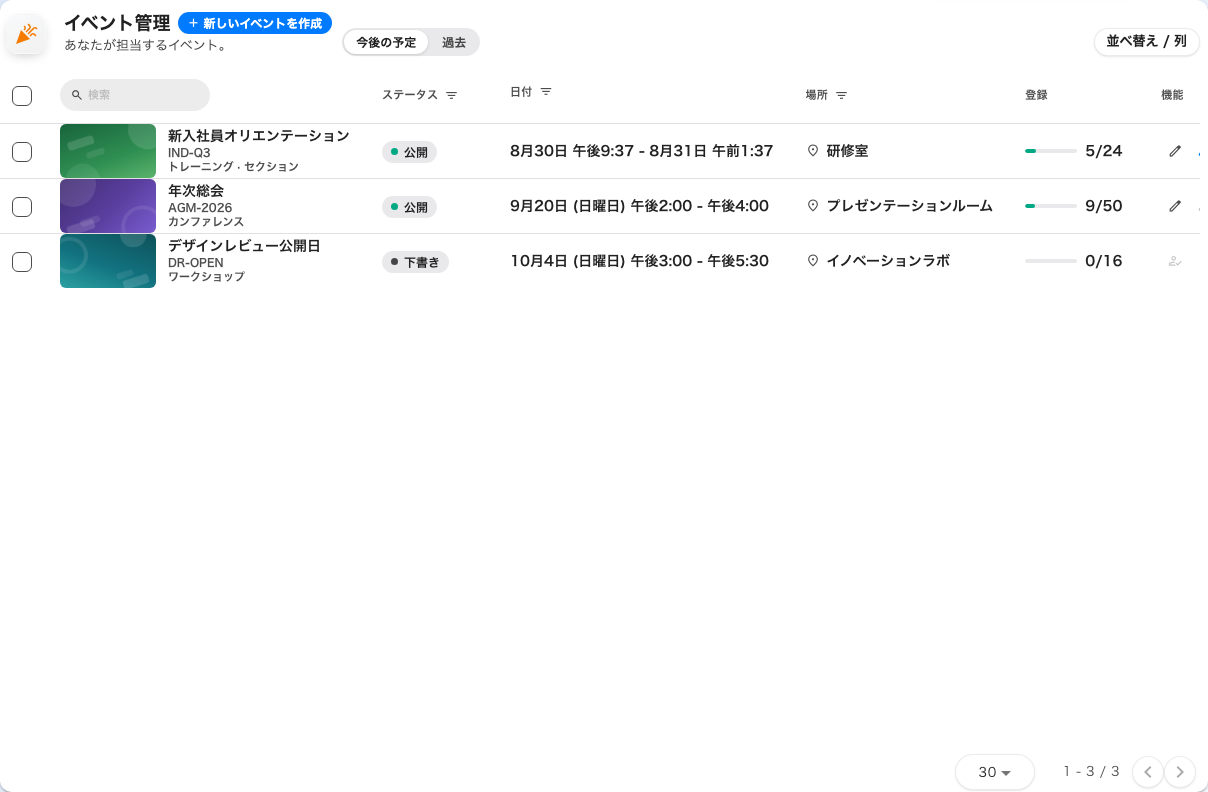Click the date 8月30日 午後9:37 - 8月31日 午前1:37
This screenshot has width=1208, height=792.
pyautogui.click(x=641, y=151)
